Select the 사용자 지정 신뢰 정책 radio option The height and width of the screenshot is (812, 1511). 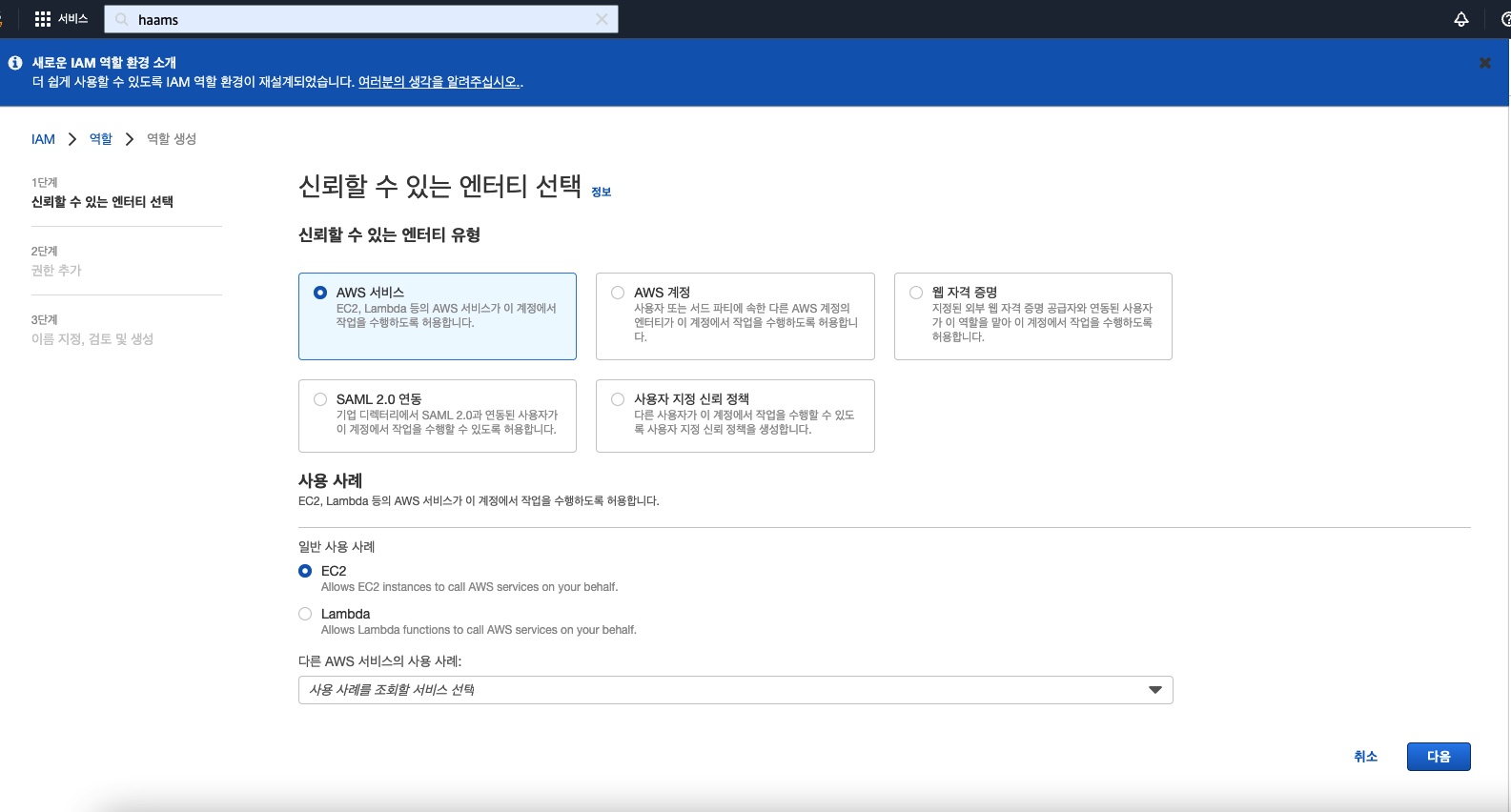tap(618, 399)
